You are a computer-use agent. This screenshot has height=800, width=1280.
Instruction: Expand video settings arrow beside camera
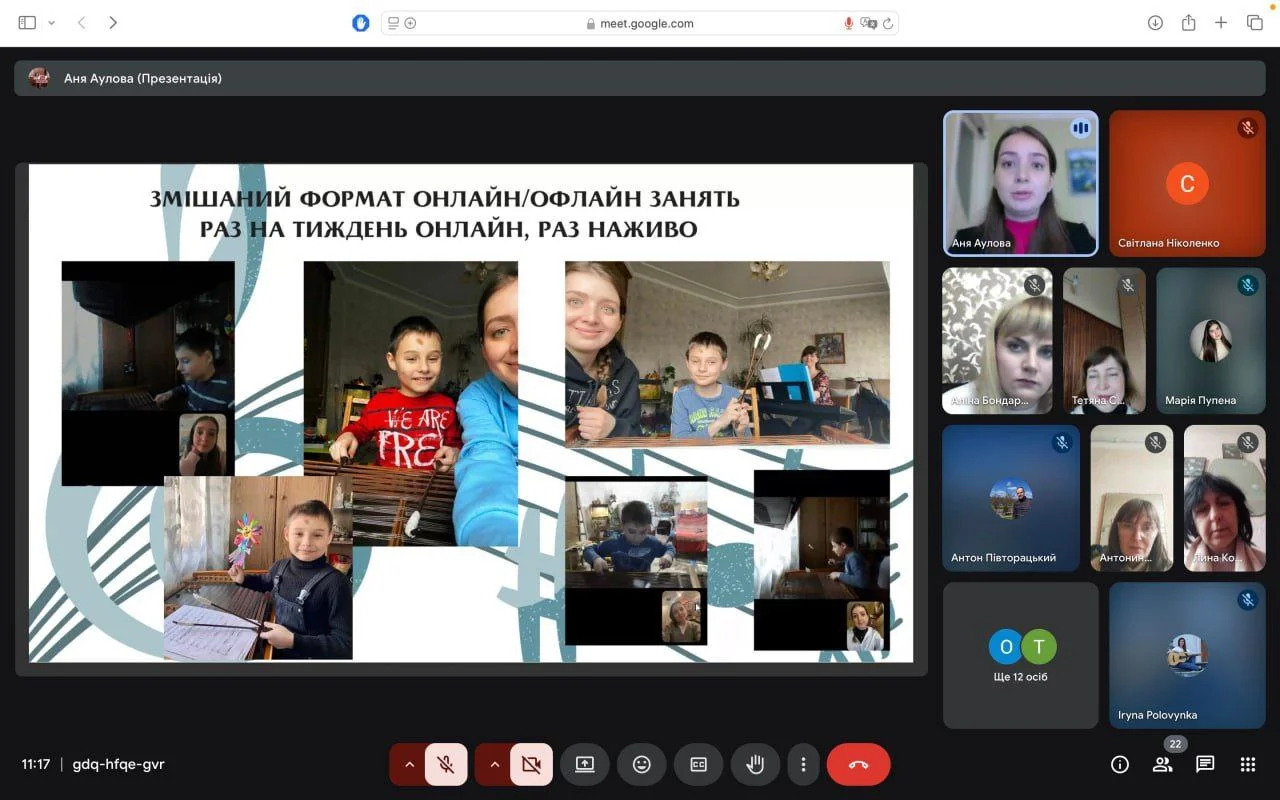pos(494,765)
